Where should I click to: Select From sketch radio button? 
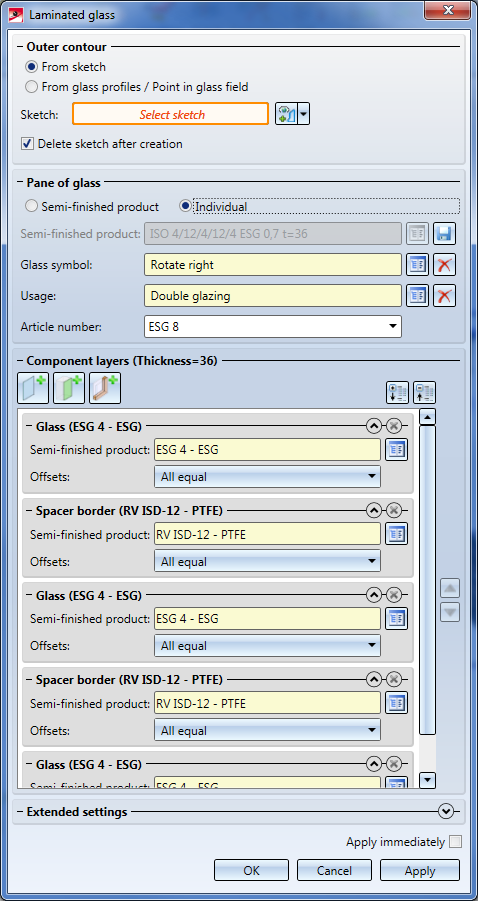tap(31, 67)
